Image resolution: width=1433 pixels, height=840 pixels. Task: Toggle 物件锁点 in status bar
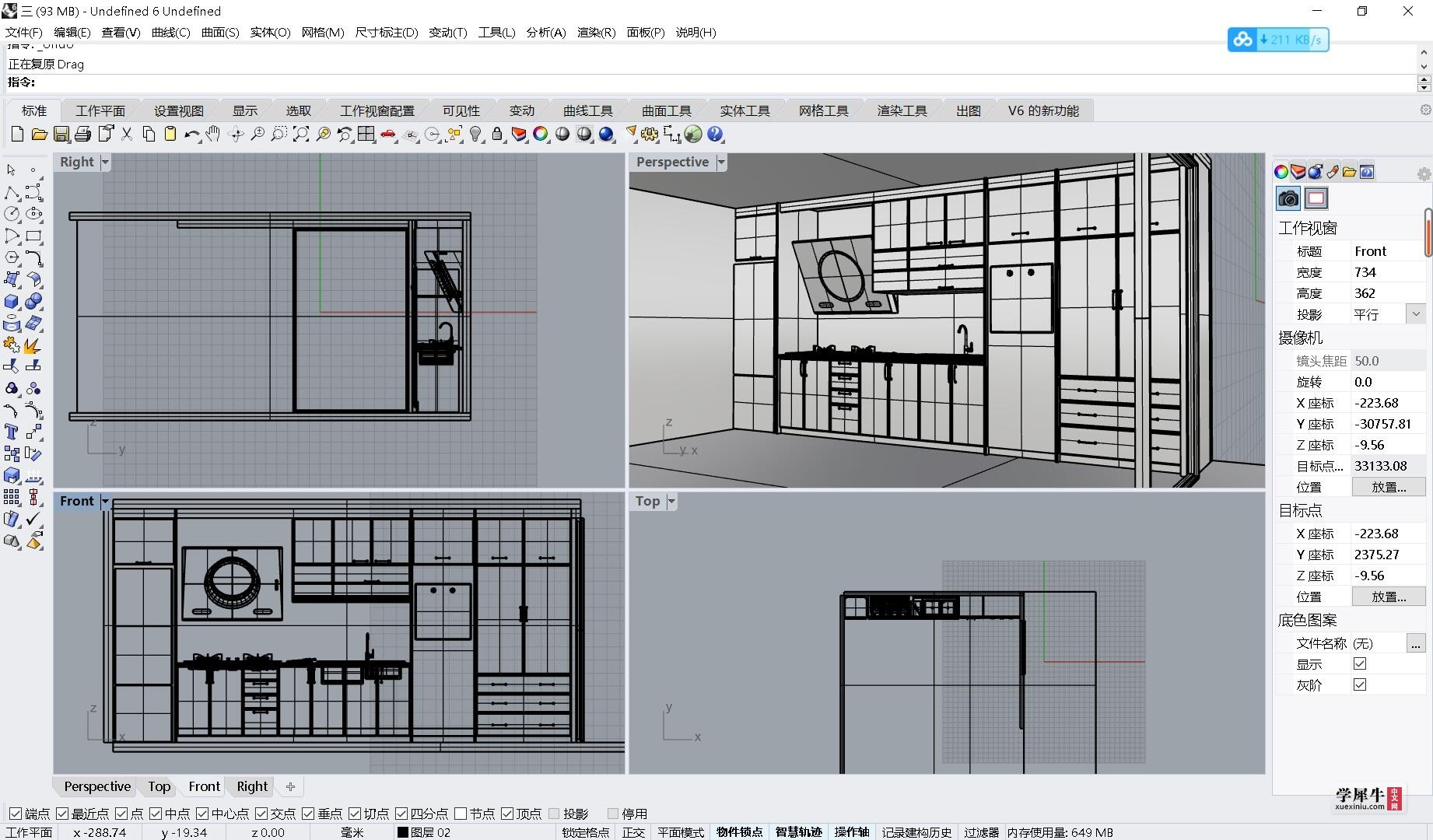739,832
